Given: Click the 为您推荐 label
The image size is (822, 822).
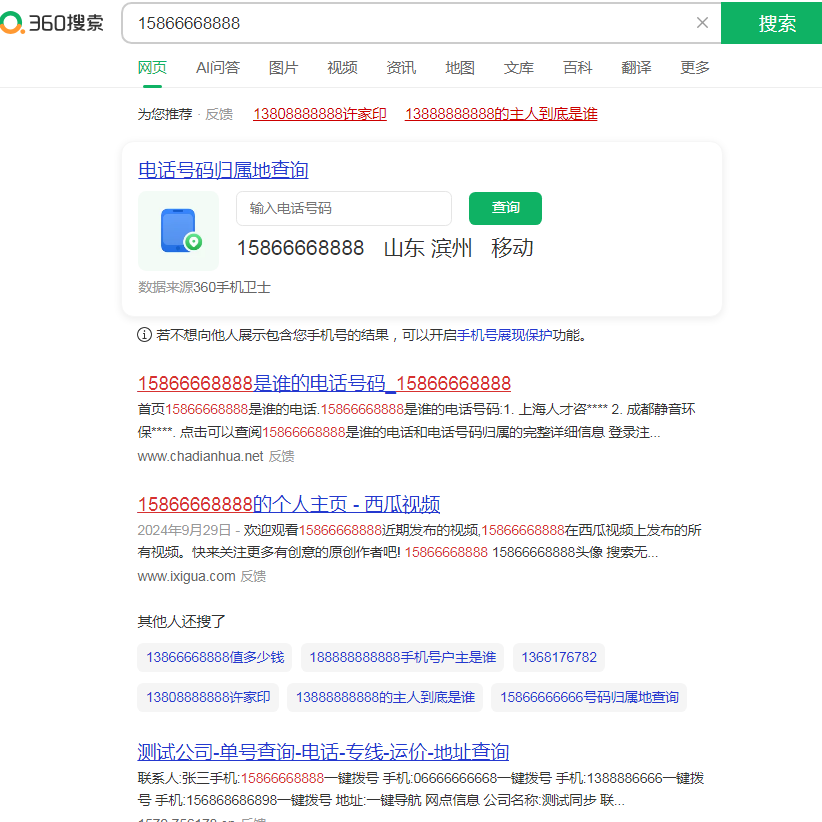Looking at the screenshot, I should click(x=165, y=114).
